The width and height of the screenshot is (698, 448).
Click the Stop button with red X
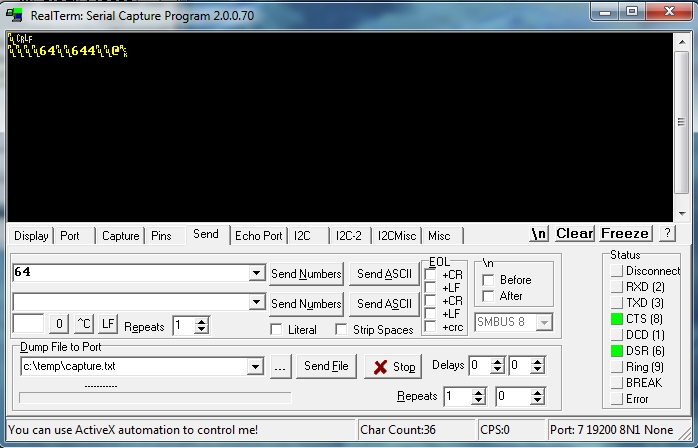(x=393, y=367)
